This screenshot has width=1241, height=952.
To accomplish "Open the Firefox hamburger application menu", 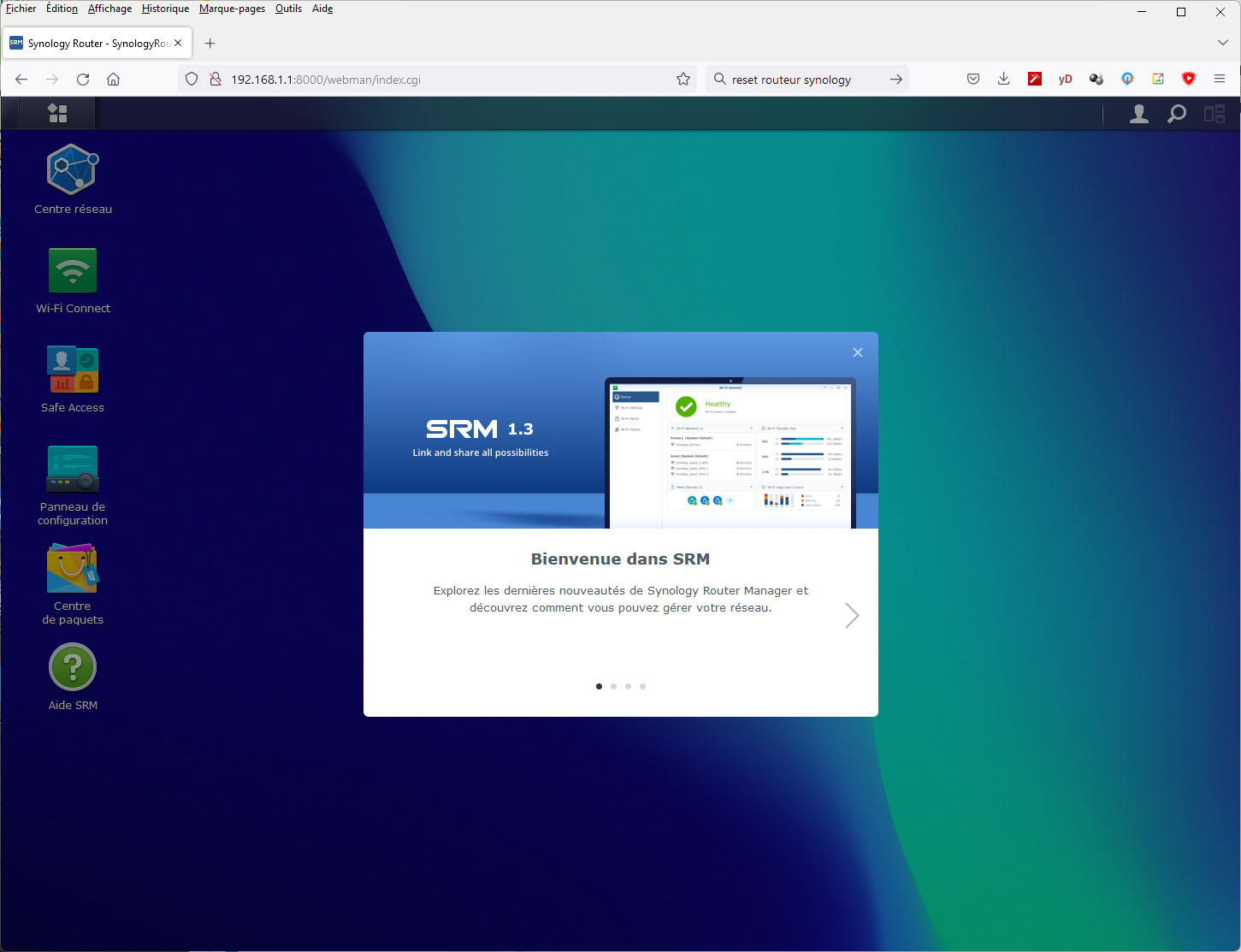I will point(1220,79).
